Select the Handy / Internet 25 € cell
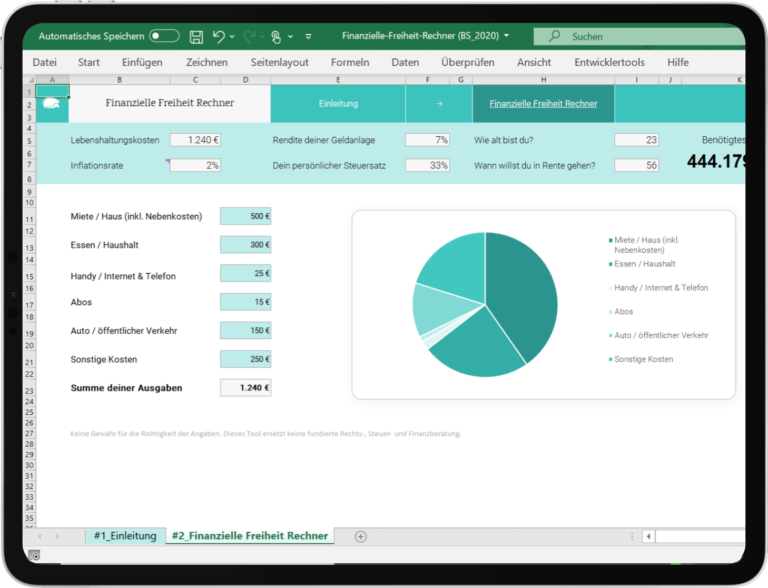 [245, 273]
